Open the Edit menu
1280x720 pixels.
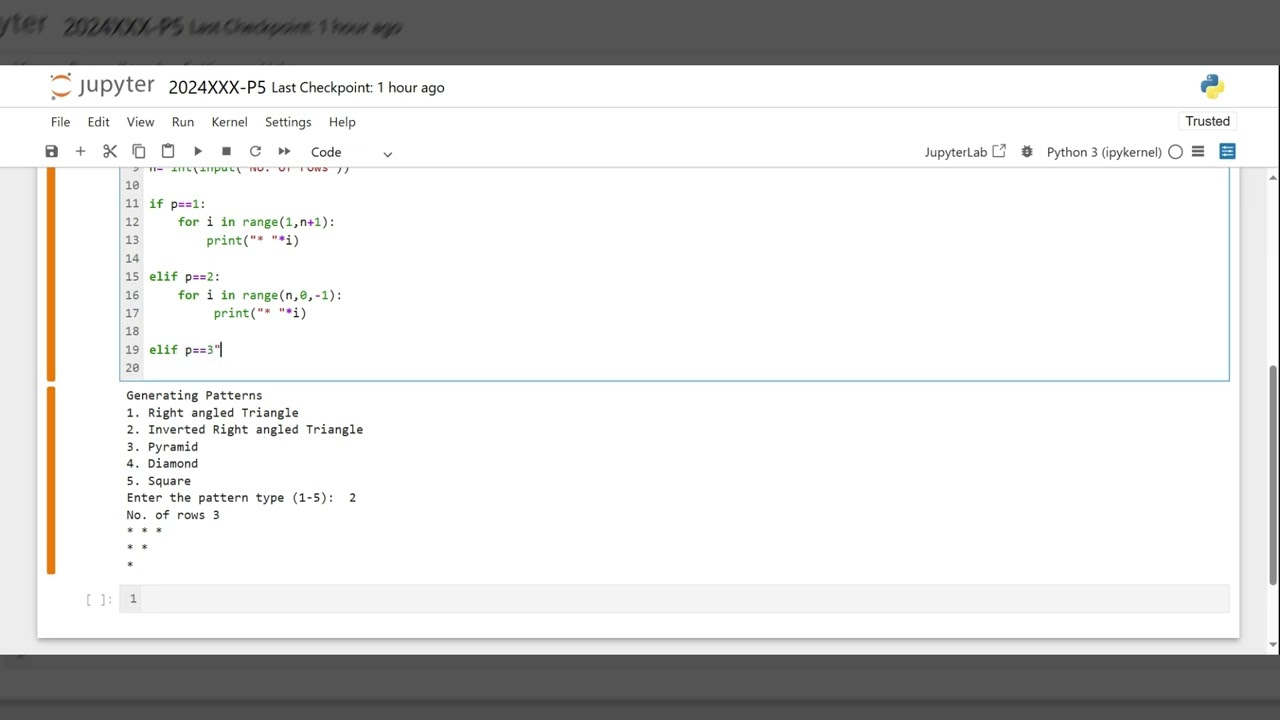tap(98, 122)
